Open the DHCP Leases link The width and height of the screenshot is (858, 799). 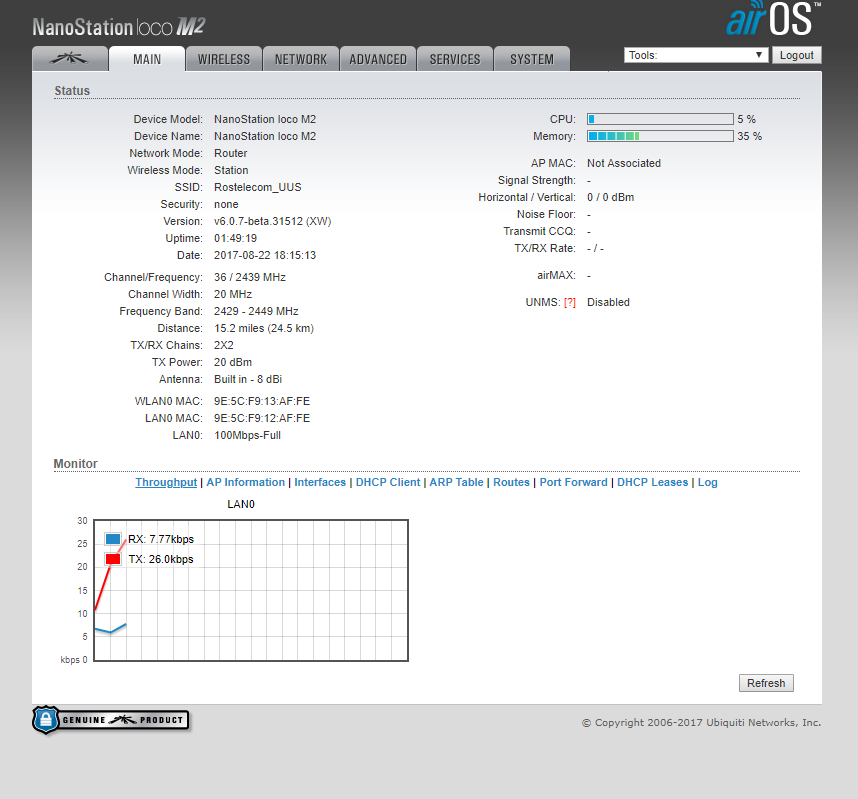(653, 482)
